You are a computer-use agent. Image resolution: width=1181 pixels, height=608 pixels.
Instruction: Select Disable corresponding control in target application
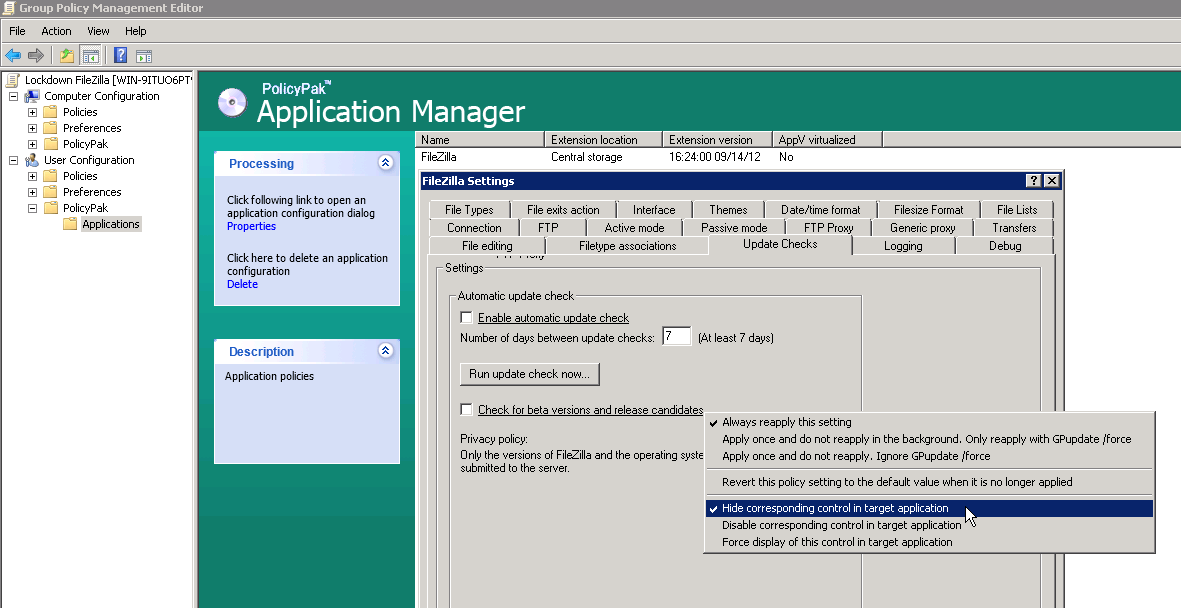(929, 525)
